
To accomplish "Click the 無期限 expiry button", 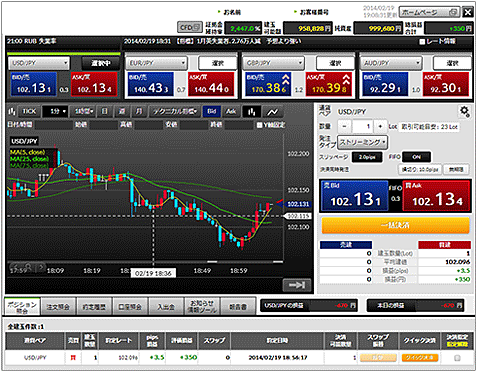I will point(456,170).
